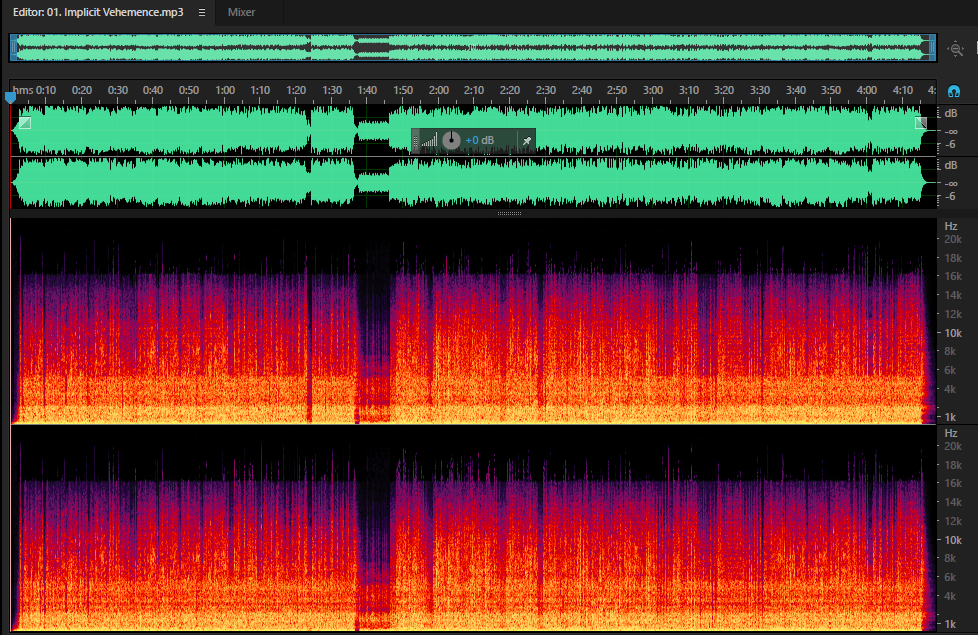978x635 pixels.
Task: Click the Fade Out handle on the waveform
Action: [921, 123]
